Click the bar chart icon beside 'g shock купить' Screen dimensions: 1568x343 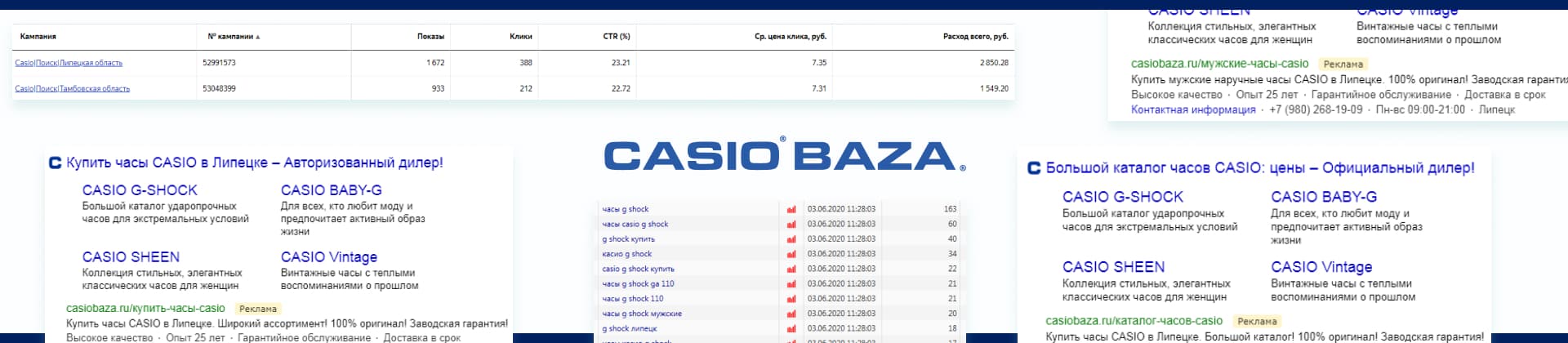tap(791, 238)
